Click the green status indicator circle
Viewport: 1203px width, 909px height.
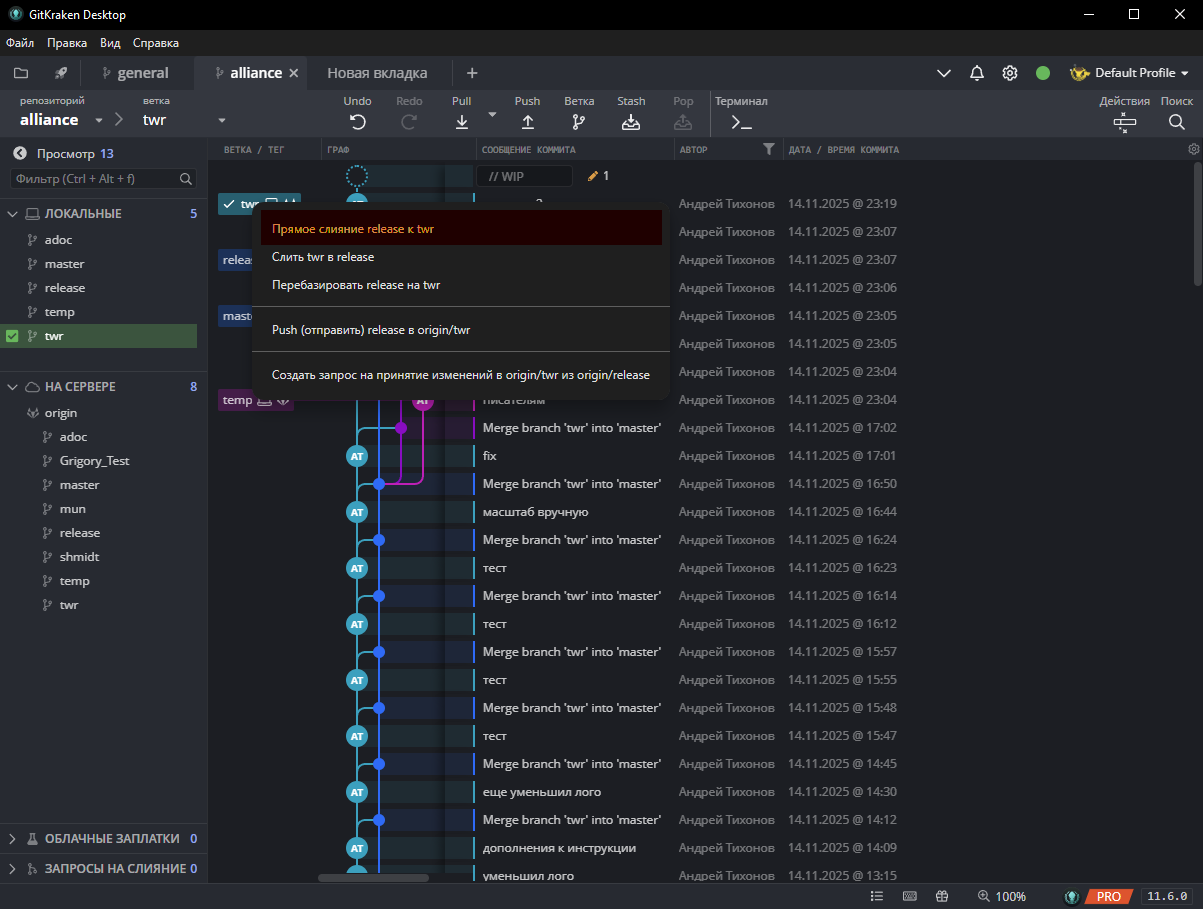pos(1042,72)
